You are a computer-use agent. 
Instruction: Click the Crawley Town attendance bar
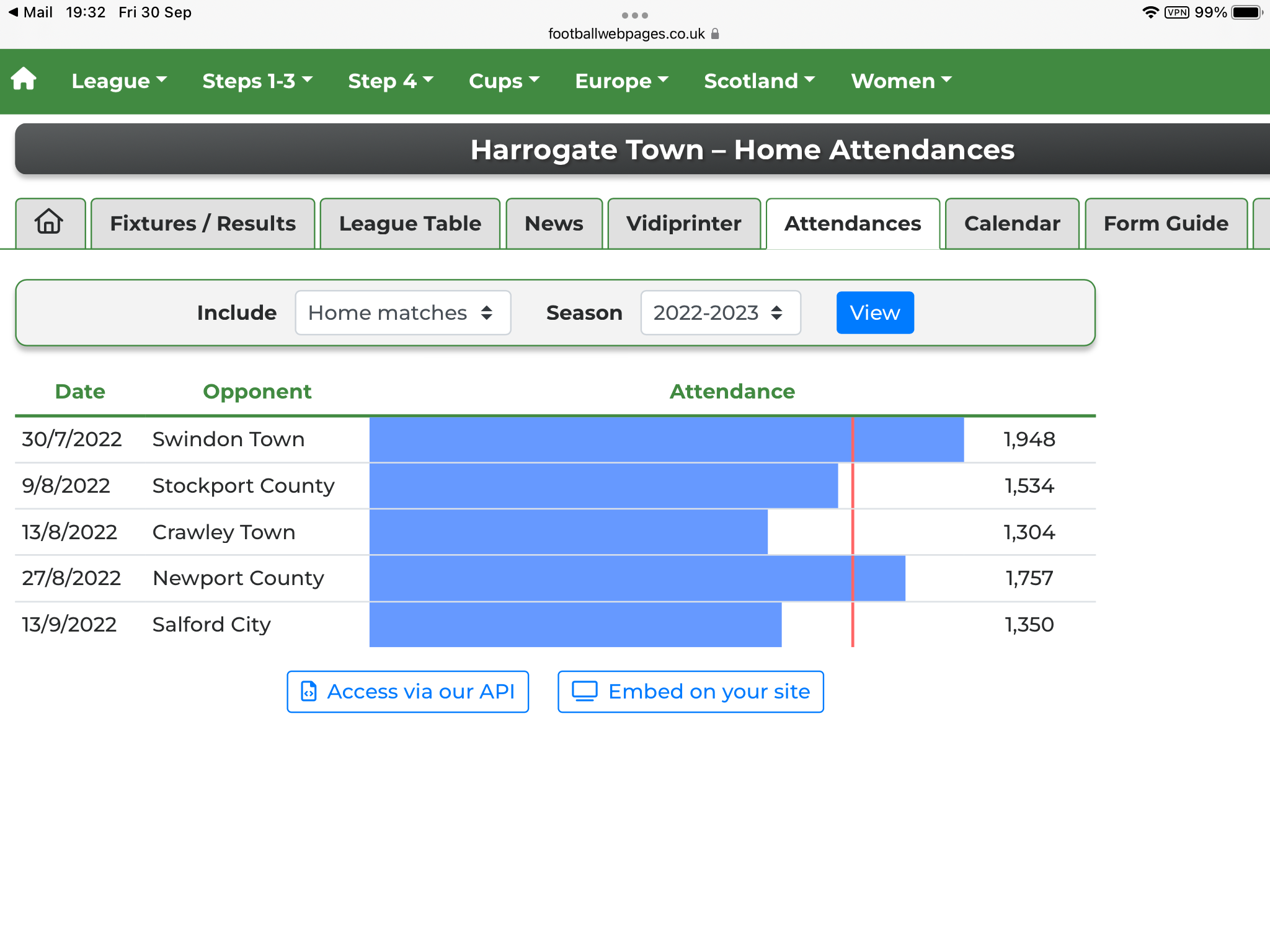(x=569, y=532)
